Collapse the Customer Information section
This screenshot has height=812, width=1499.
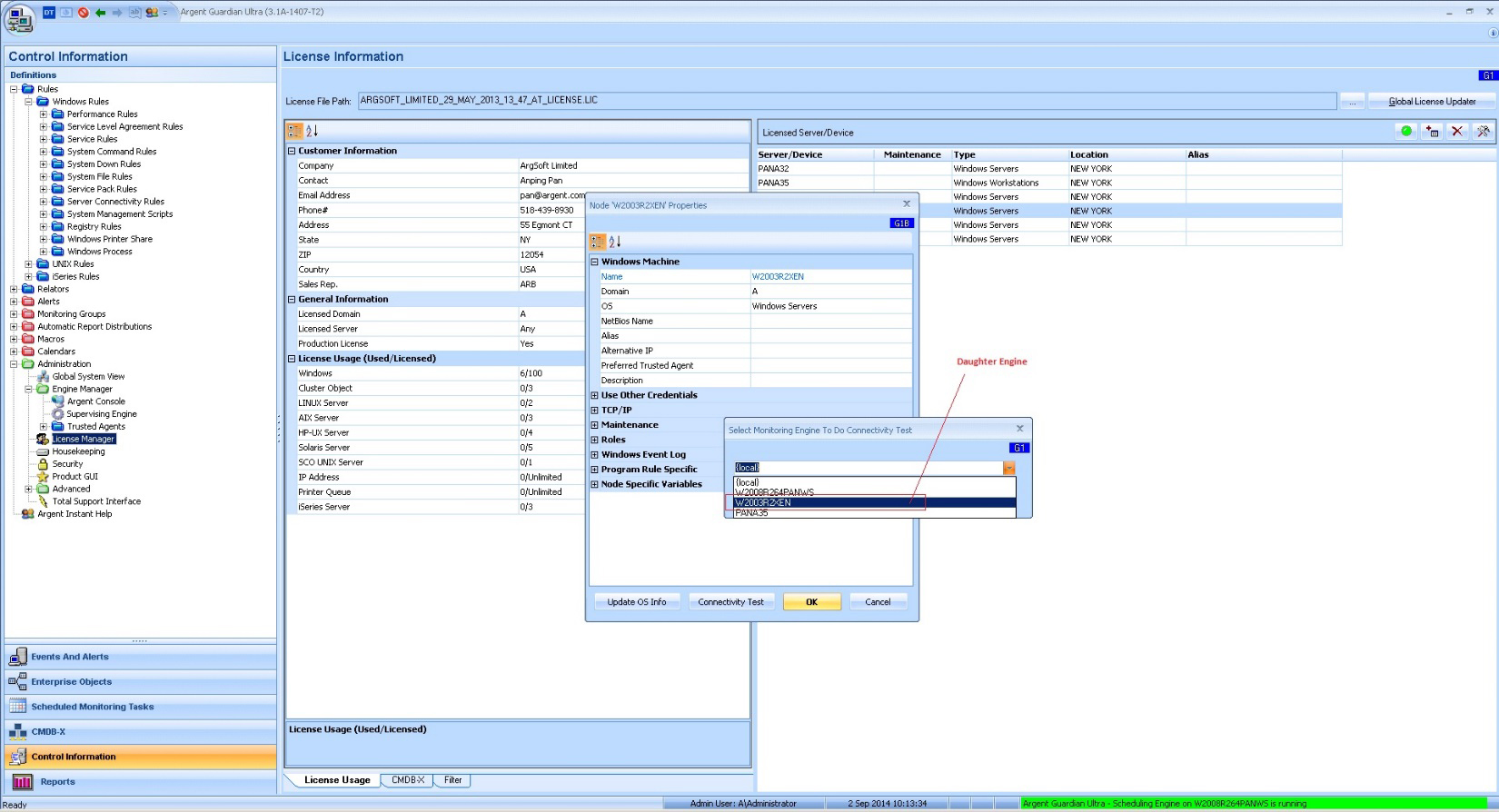pos(293,151)
